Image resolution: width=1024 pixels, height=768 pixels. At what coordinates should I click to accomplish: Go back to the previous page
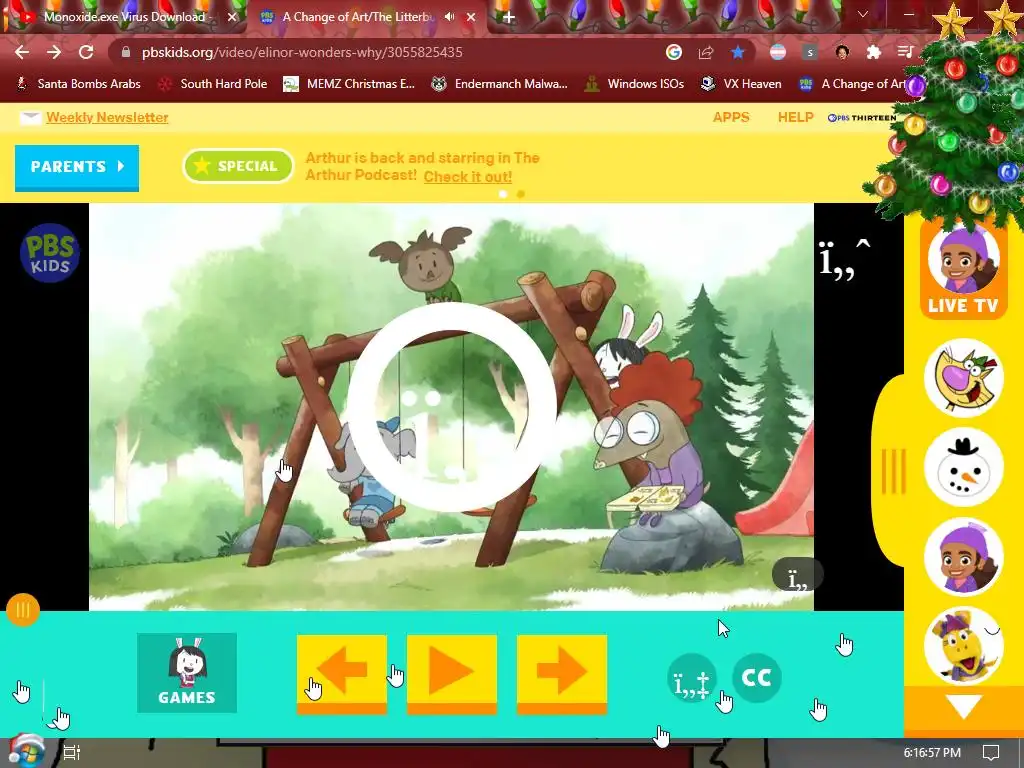click(x=22, y=52)
